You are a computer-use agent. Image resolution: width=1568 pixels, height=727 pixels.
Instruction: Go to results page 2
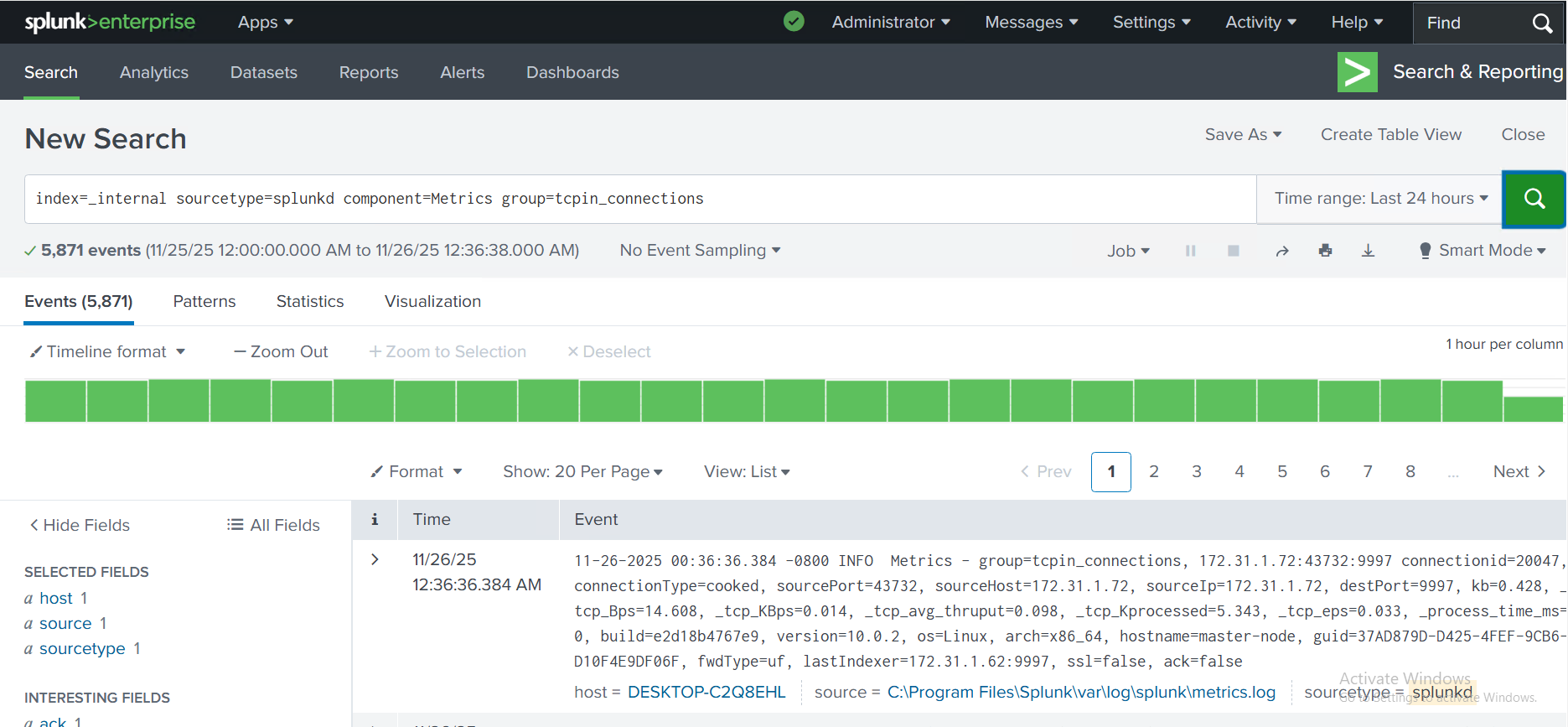pos(1154,472)
